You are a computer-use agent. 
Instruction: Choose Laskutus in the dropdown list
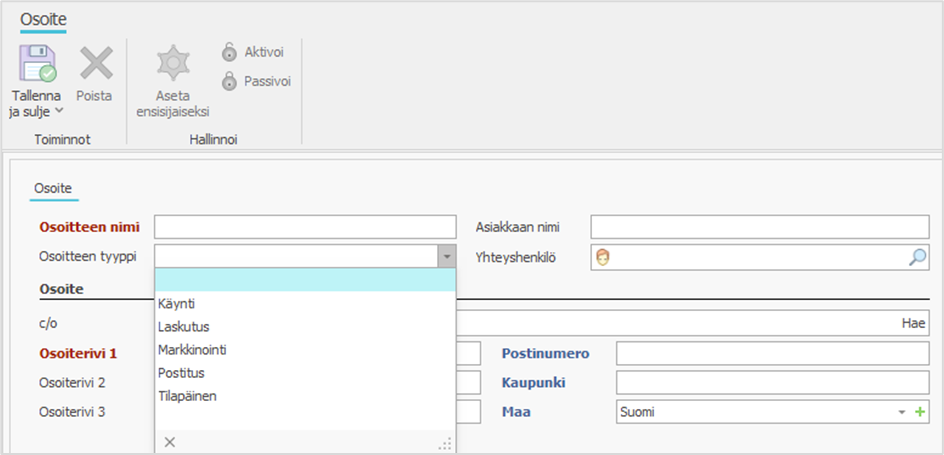[x=183, y=326]
